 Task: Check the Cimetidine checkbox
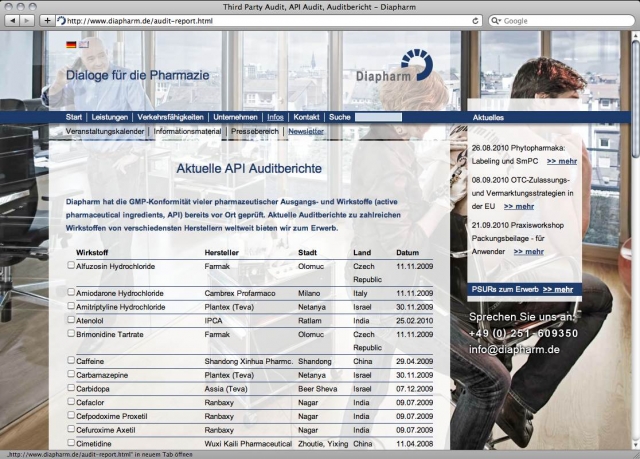pyautogui.click(x=71, y=443)
